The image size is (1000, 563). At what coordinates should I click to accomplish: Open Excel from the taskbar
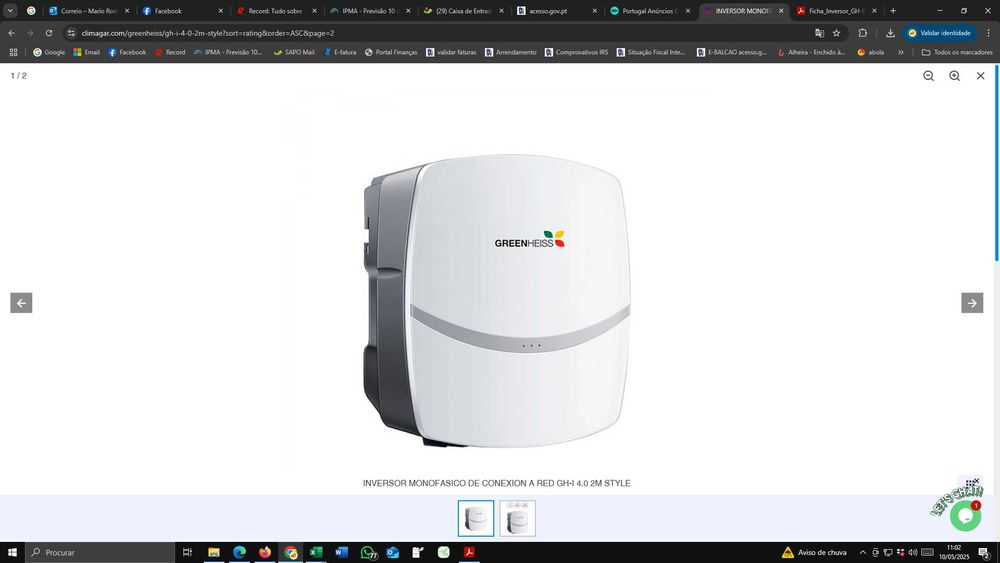click(x=316, y=552)
